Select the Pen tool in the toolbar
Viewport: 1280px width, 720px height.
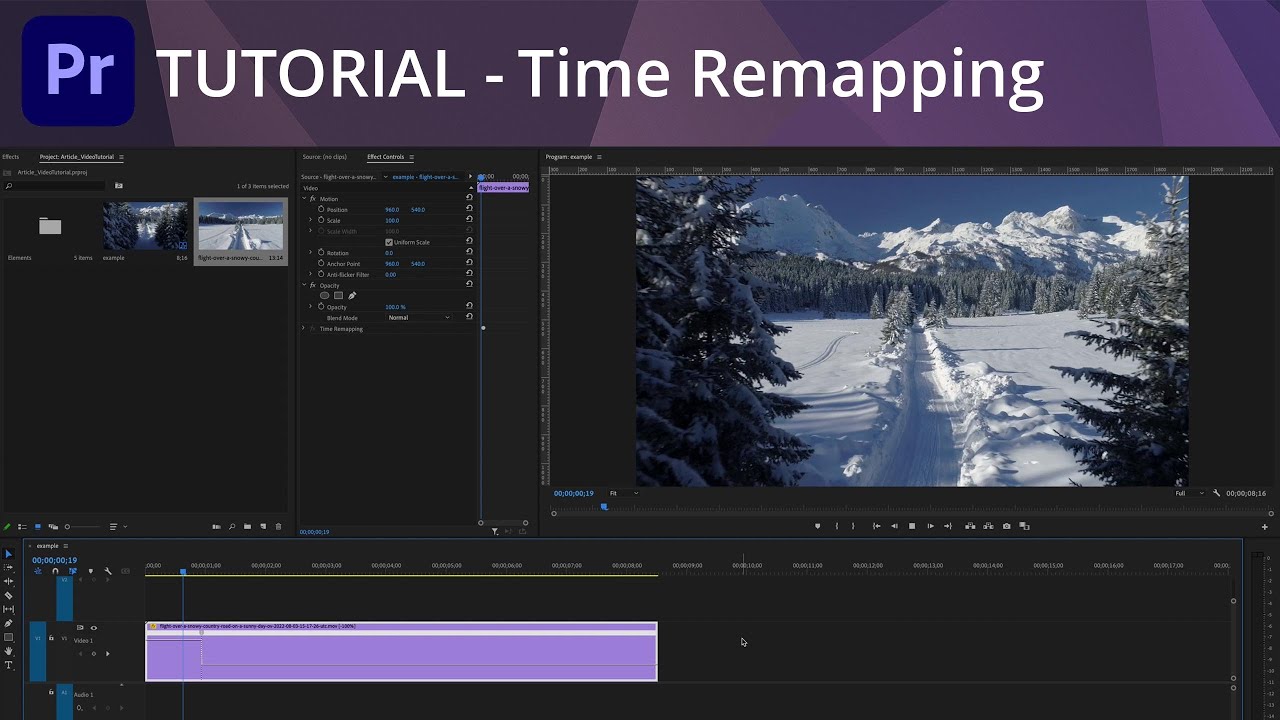click(9, 623)
